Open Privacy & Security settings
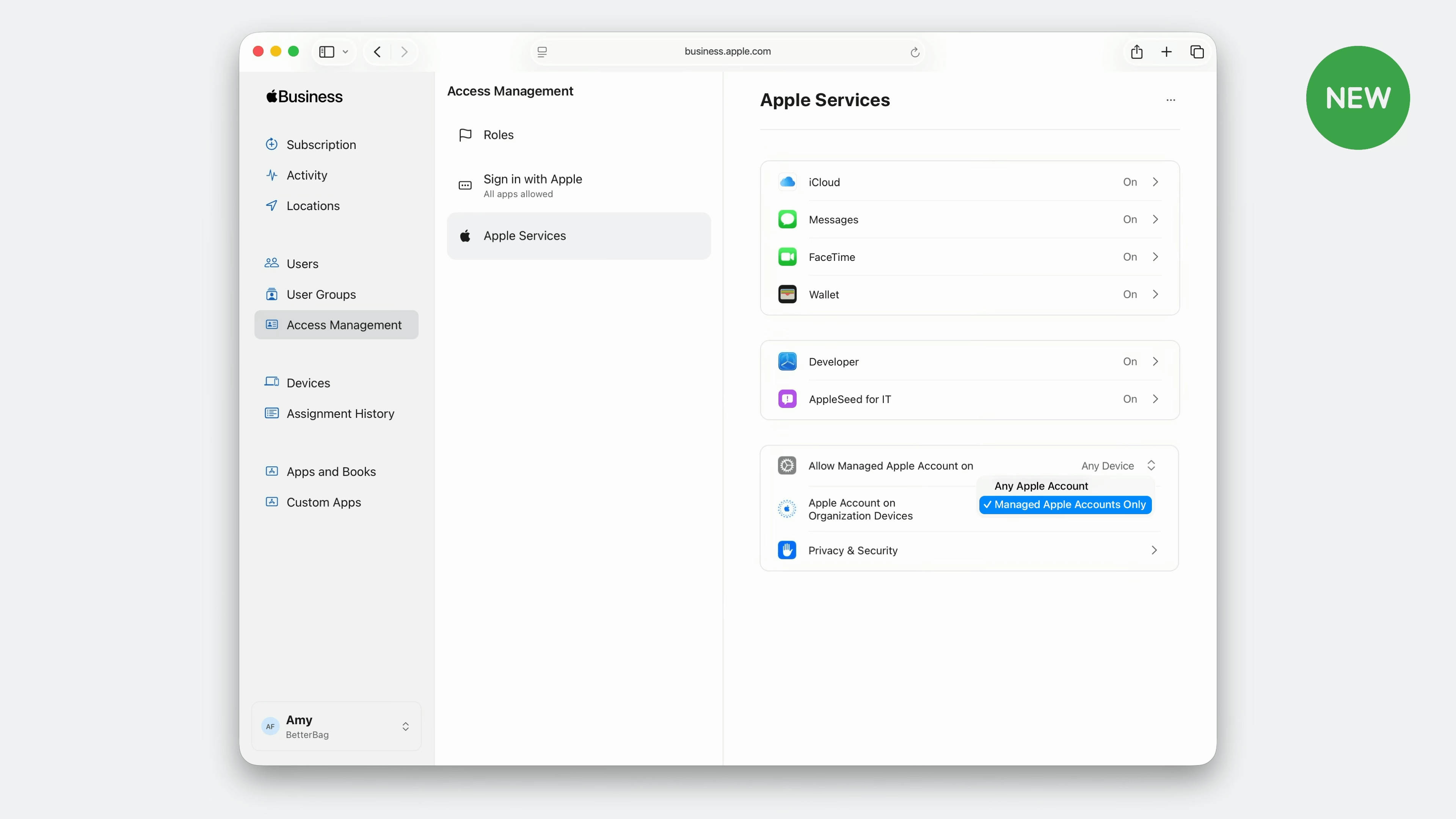Screen dimensions: 1456x819 tap(970, 551)
